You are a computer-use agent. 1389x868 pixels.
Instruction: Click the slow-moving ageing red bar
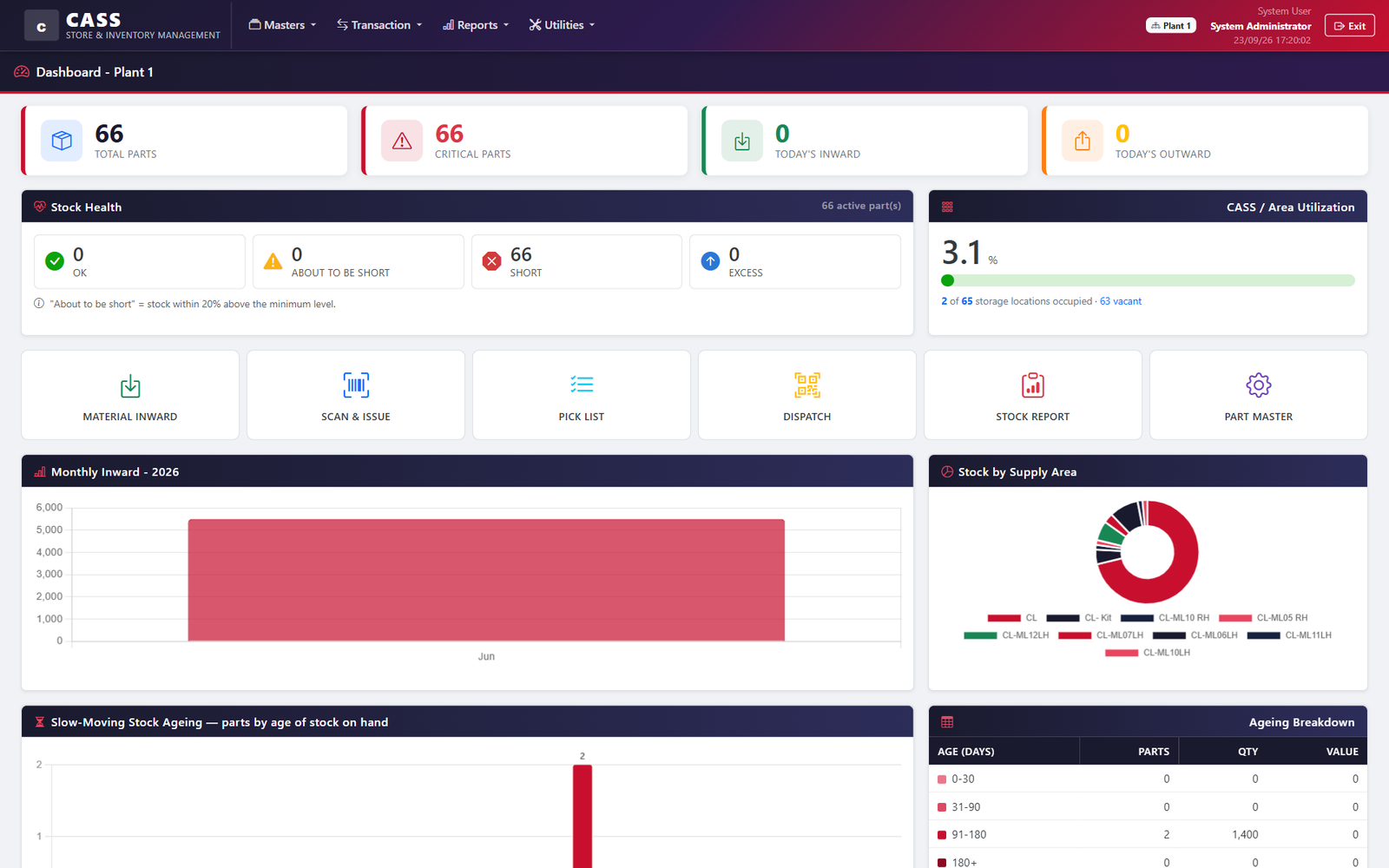[583, 816]
